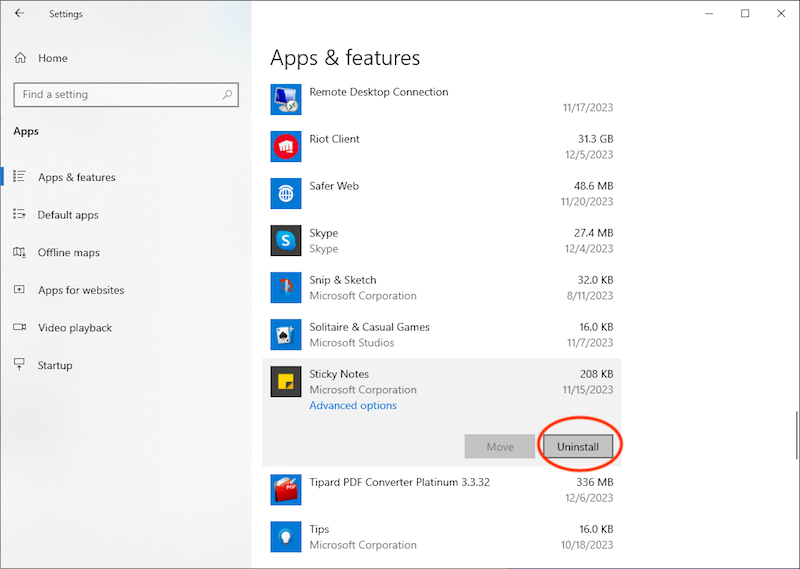This screenshot has width=800, height=569.
Task: Click the Tips lightbulb icon
Action: 286,536
